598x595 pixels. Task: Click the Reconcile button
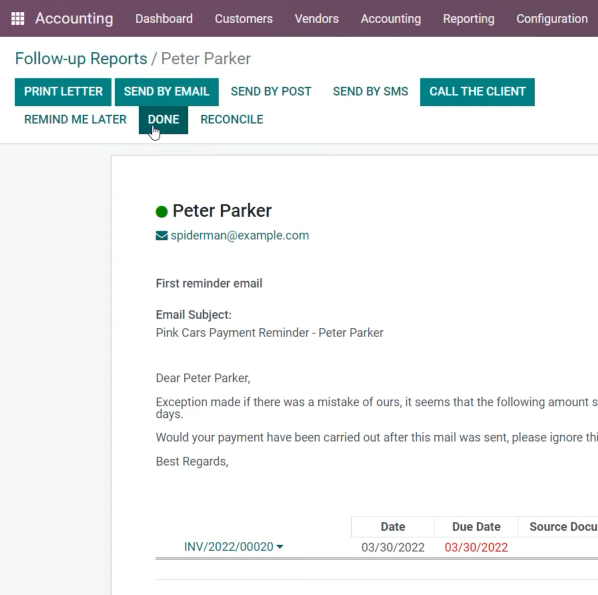click(x=232, y=120)
